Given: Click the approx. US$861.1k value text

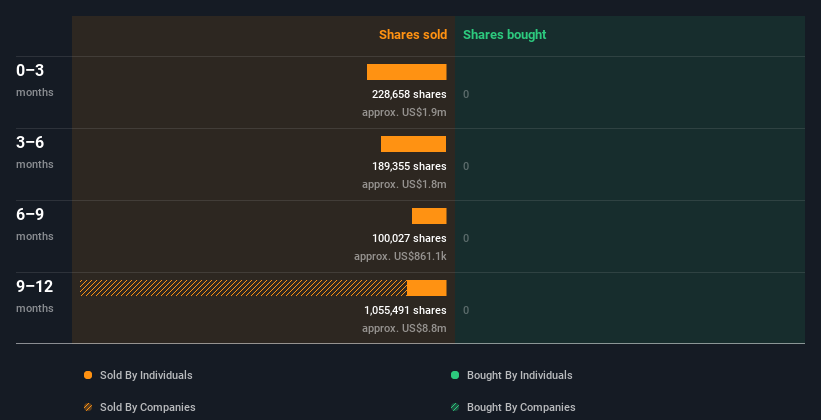Looking at the screenshot, I should [400, 256].
